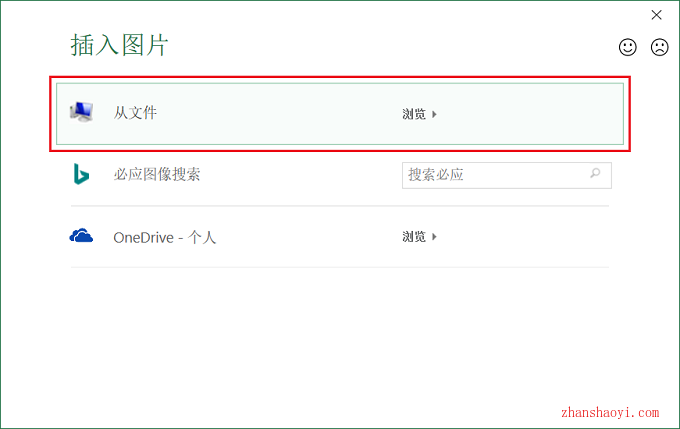Click the magnifier icon in 搜索必应 box
Screen dimensions: 680x429
(595, 173)
